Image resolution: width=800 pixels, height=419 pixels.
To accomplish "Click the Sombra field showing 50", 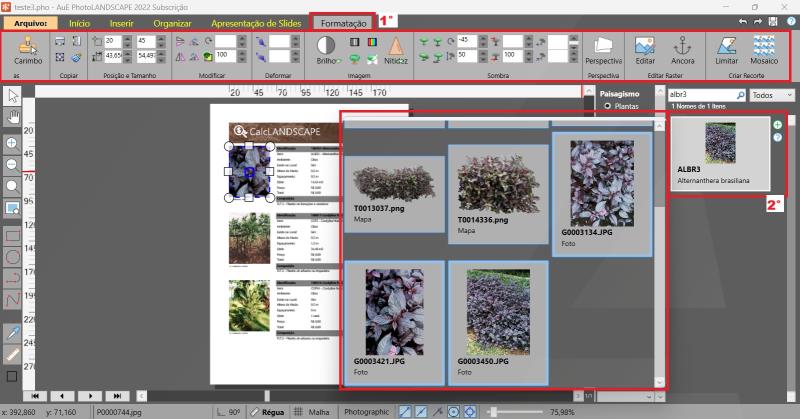I will click(x=467, y=55).
